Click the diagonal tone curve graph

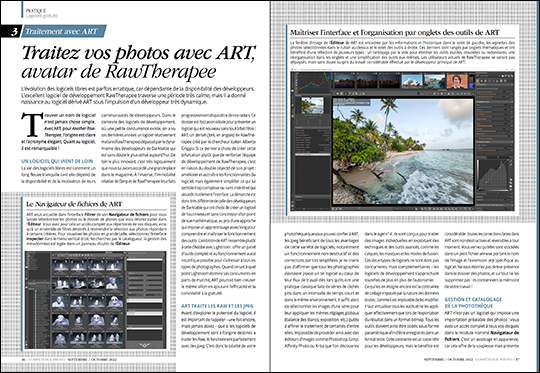point(492,175)
